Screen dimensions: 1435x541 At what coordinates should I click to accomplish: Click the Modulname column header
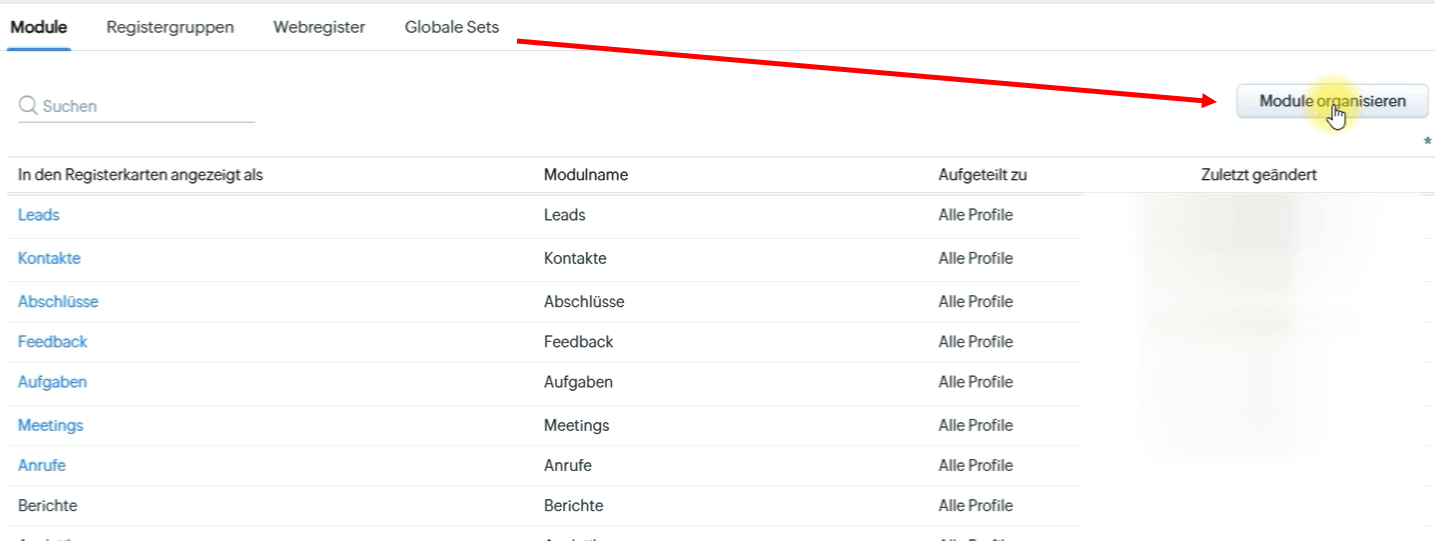586,175
